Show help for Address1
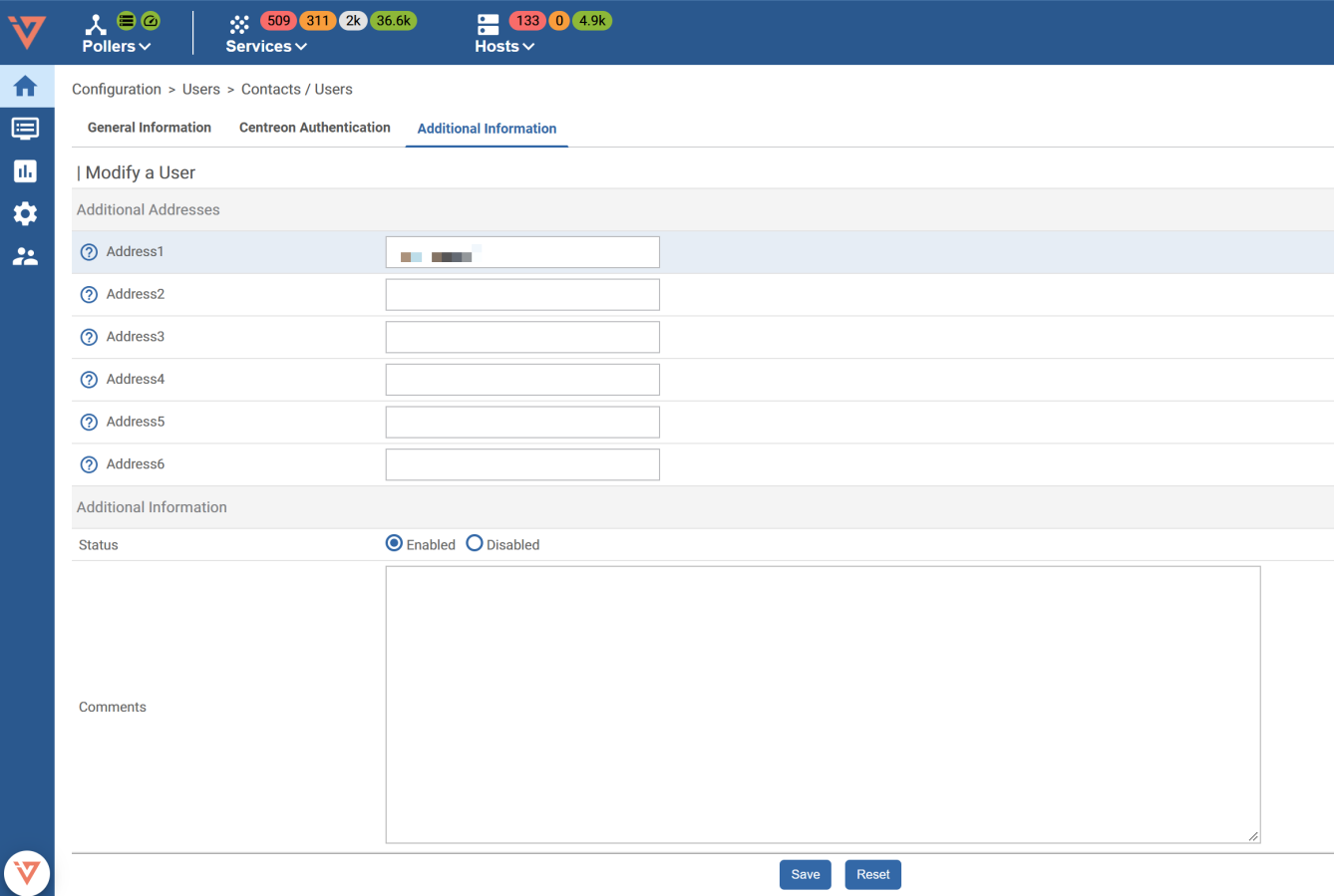 click(89, 252)
